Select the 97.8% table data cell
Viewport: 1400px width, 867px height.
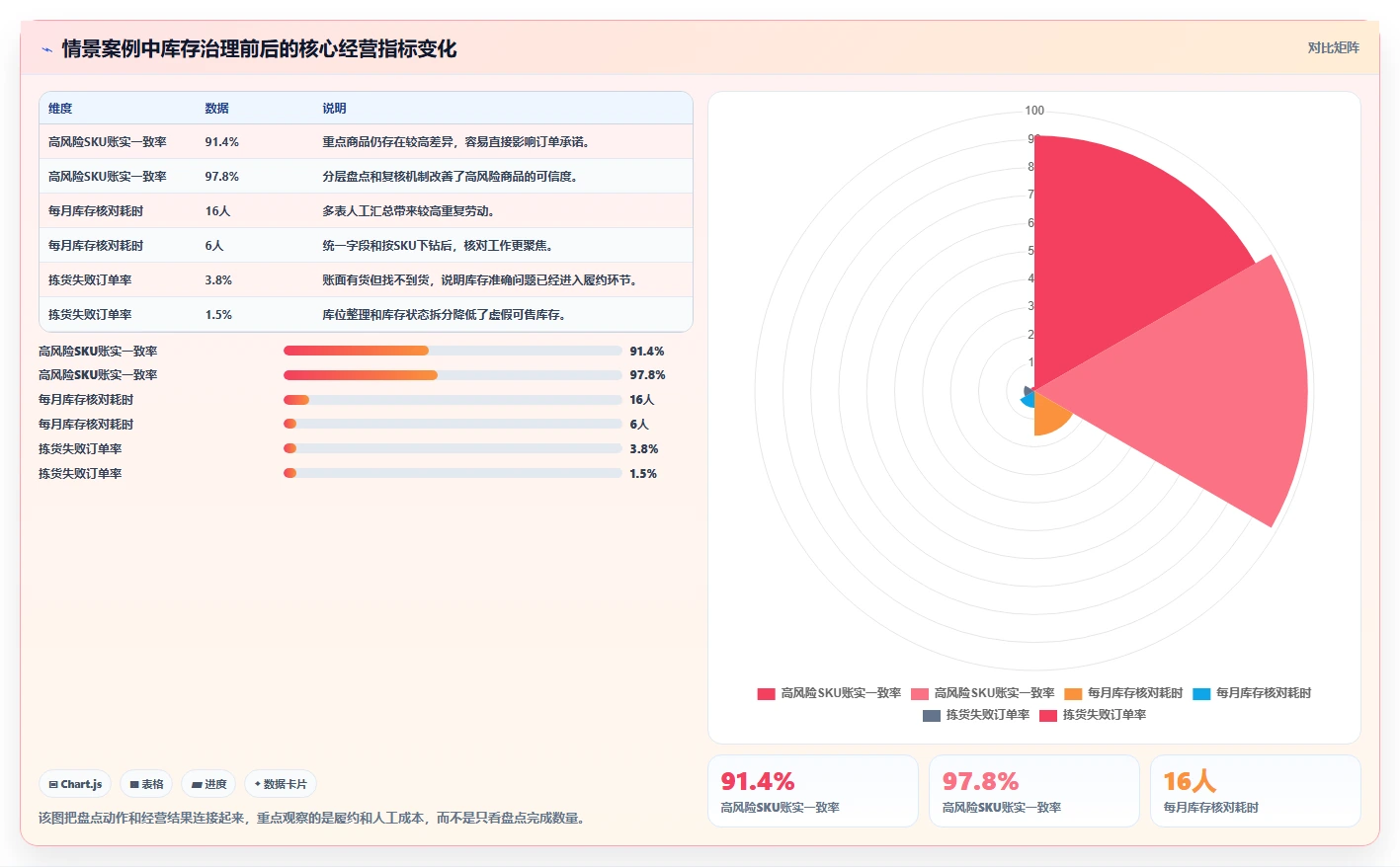point(222,177)
